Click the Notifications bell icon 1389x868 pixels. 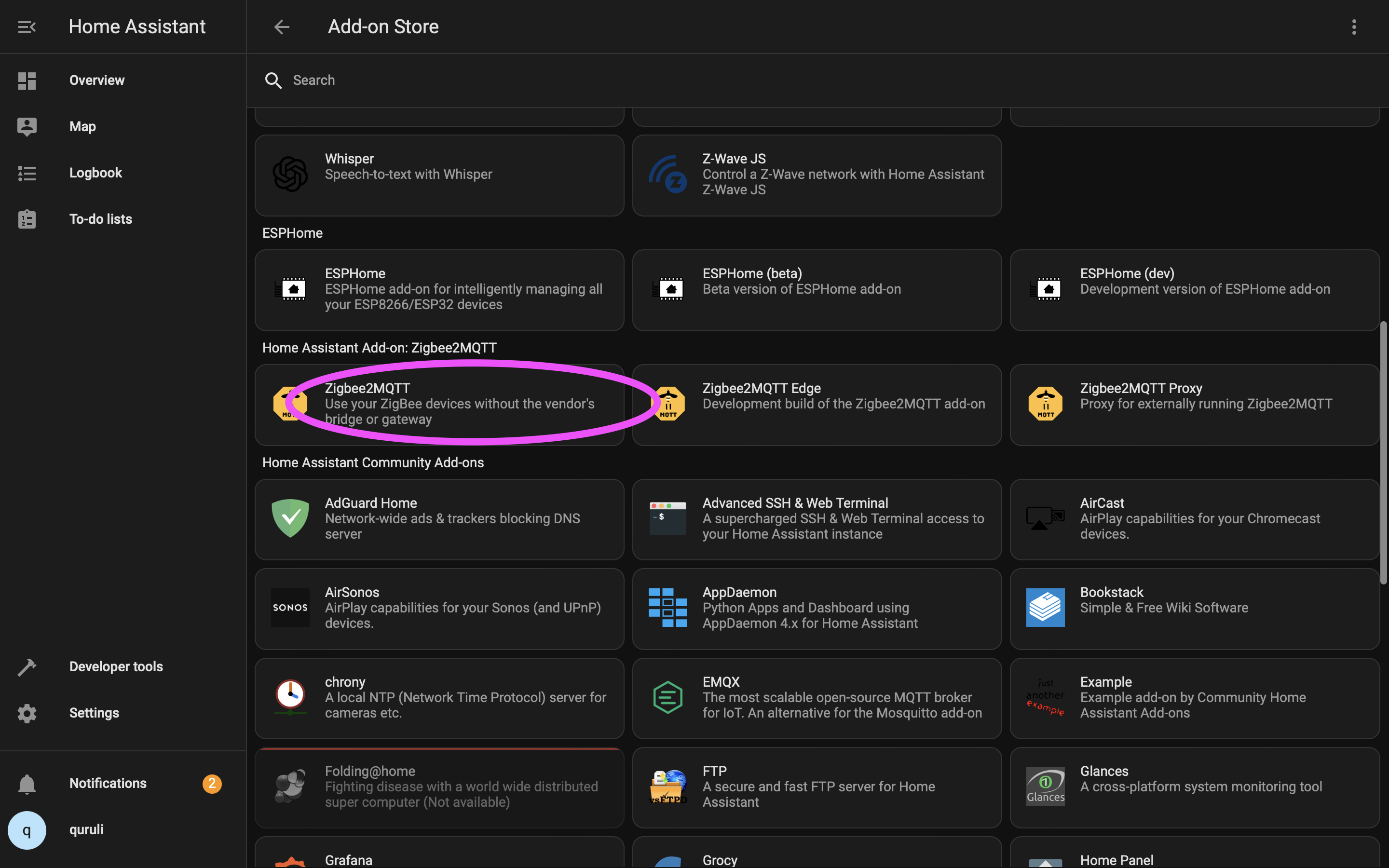(27, 784)
